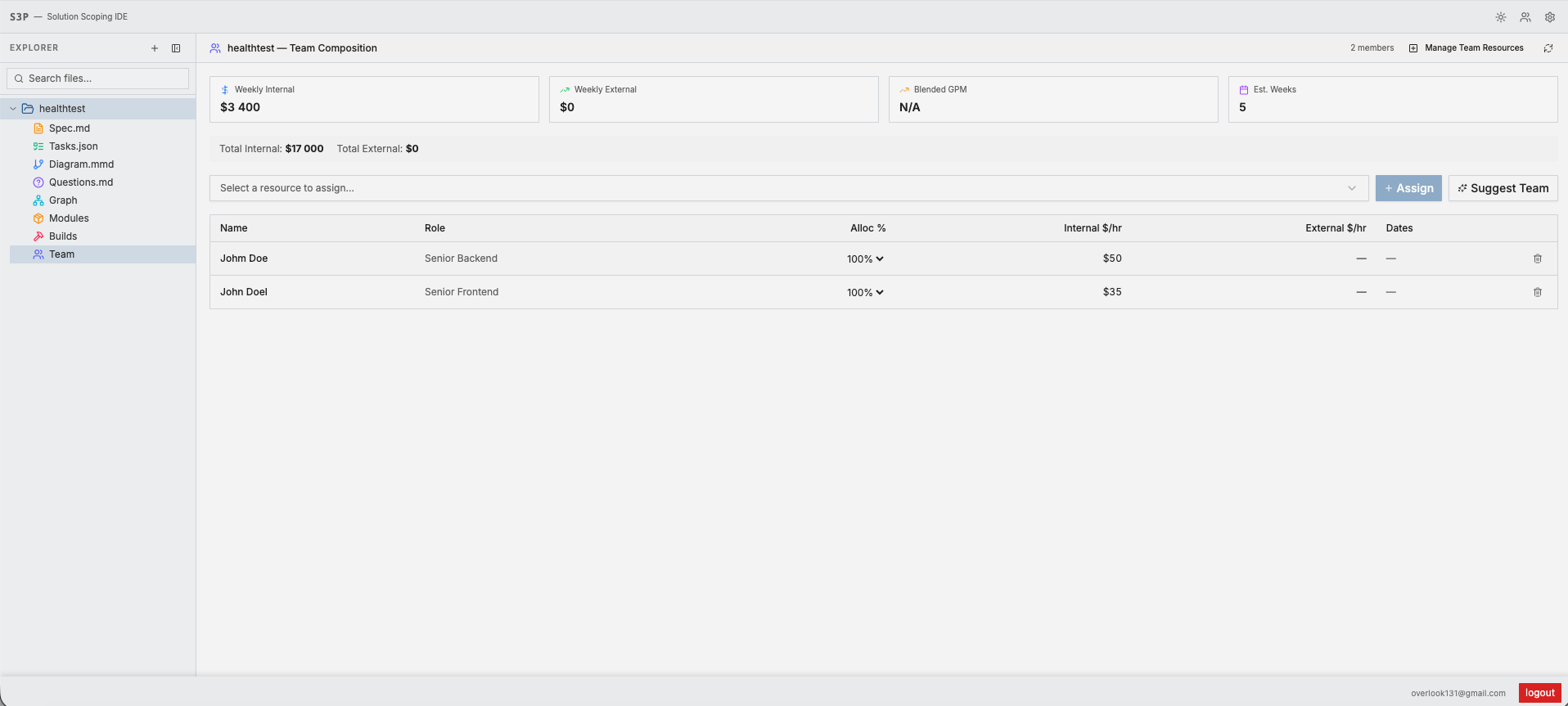Click the overlook131@gmail.com account email
The image size is (1568, 706).
coord(1458,693)
